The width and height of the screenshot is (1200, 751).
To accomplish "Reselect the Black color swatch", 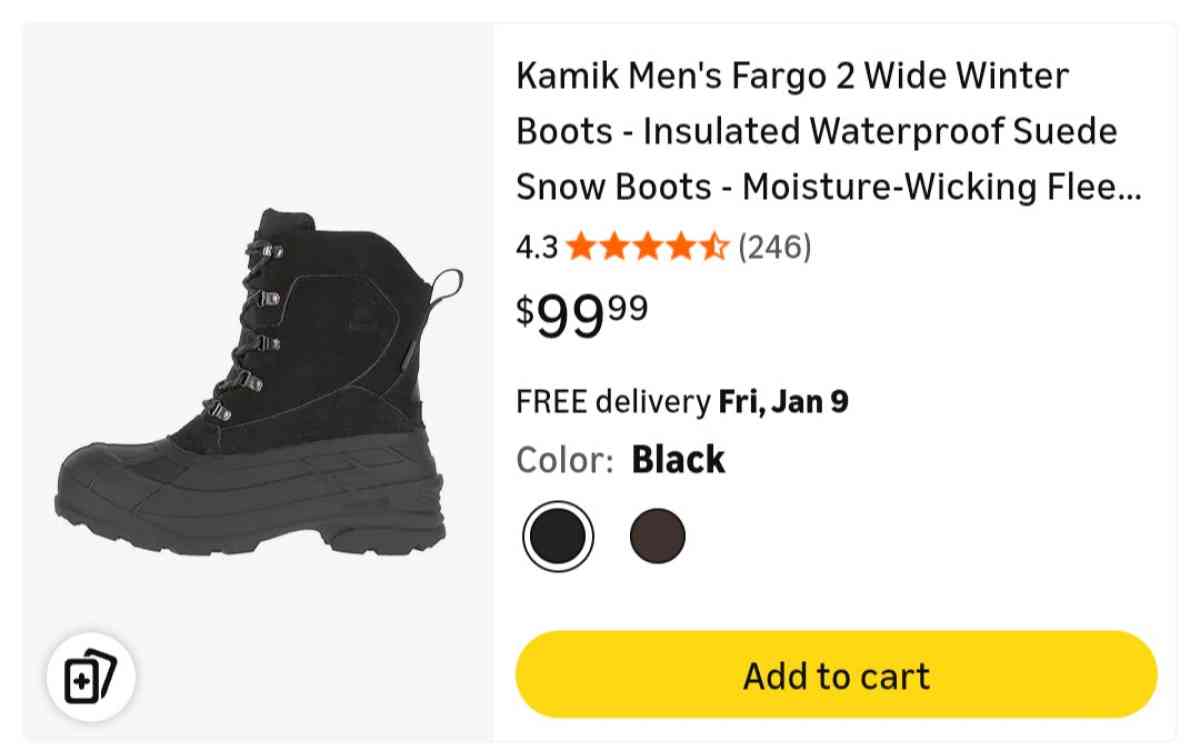I will (559, 535).
